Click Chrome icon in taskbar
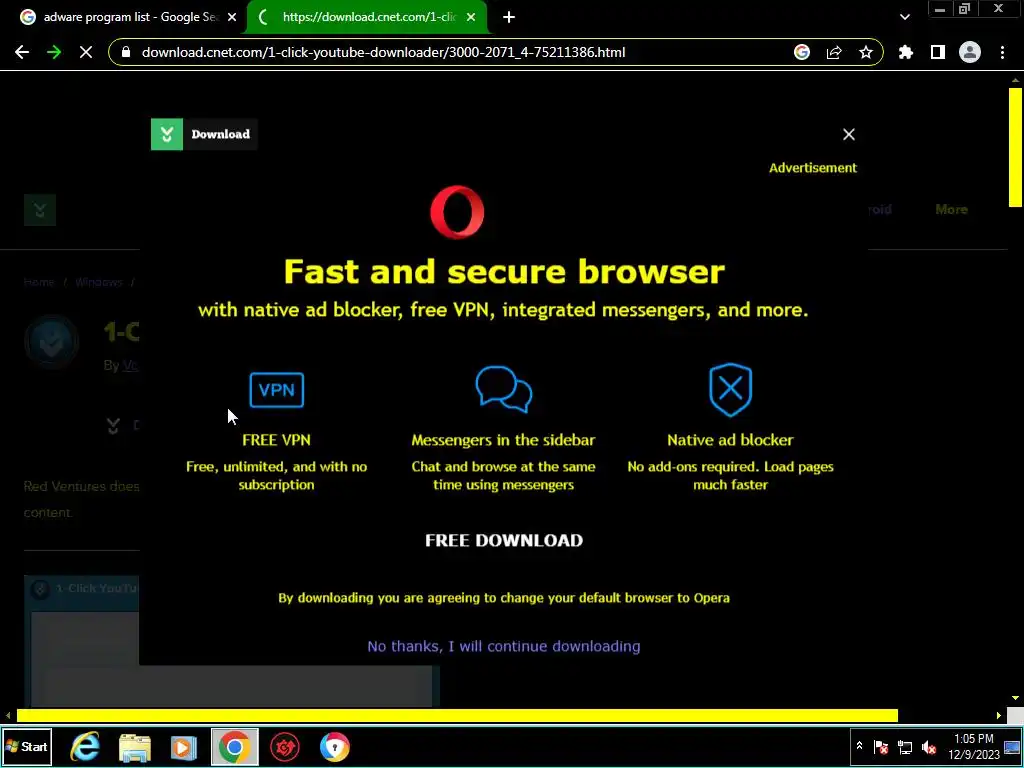This screenshot has width=1024, height=768. pos(234,747)
